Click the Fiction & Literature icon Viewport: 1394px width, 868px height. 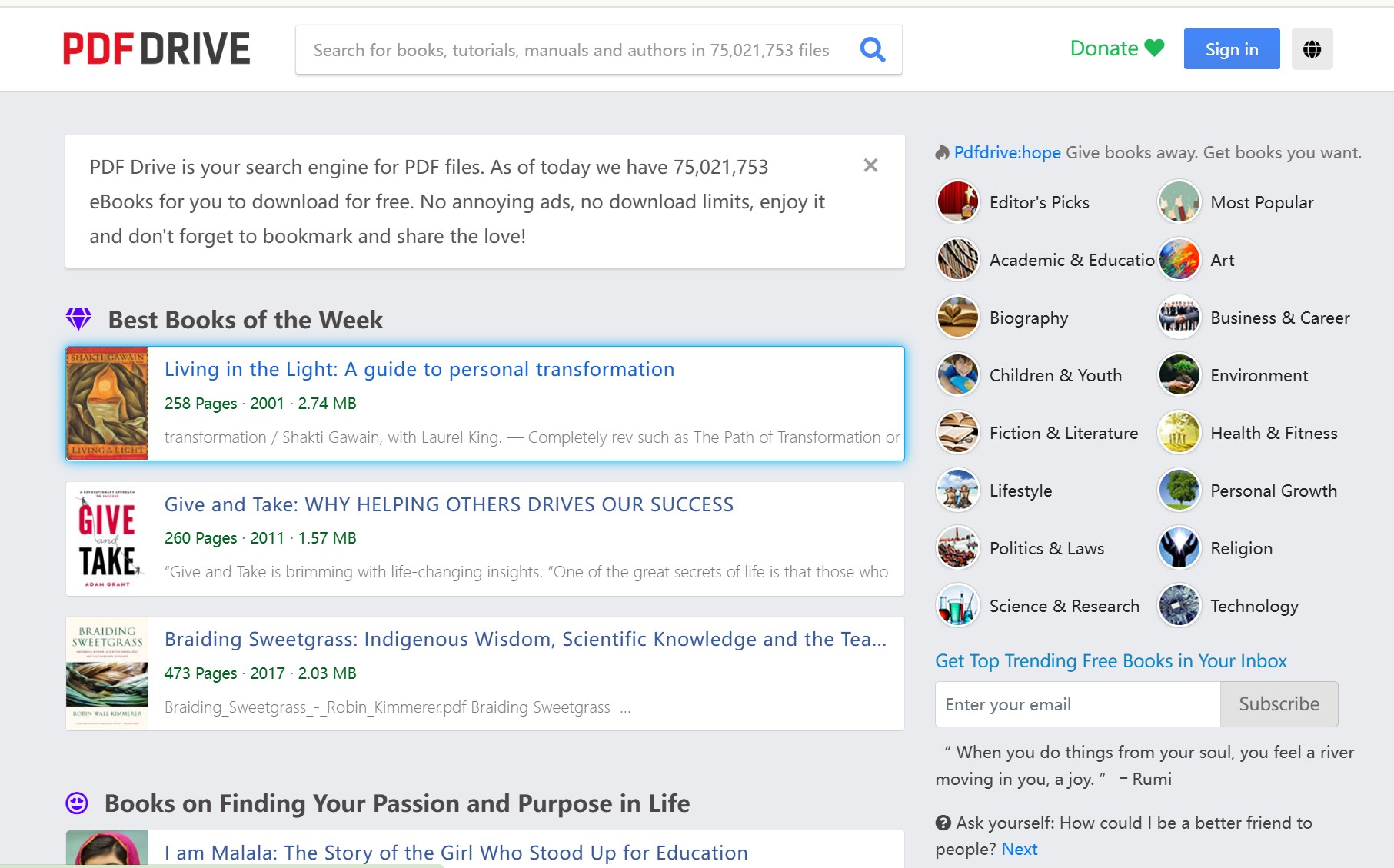click(957, 432)
